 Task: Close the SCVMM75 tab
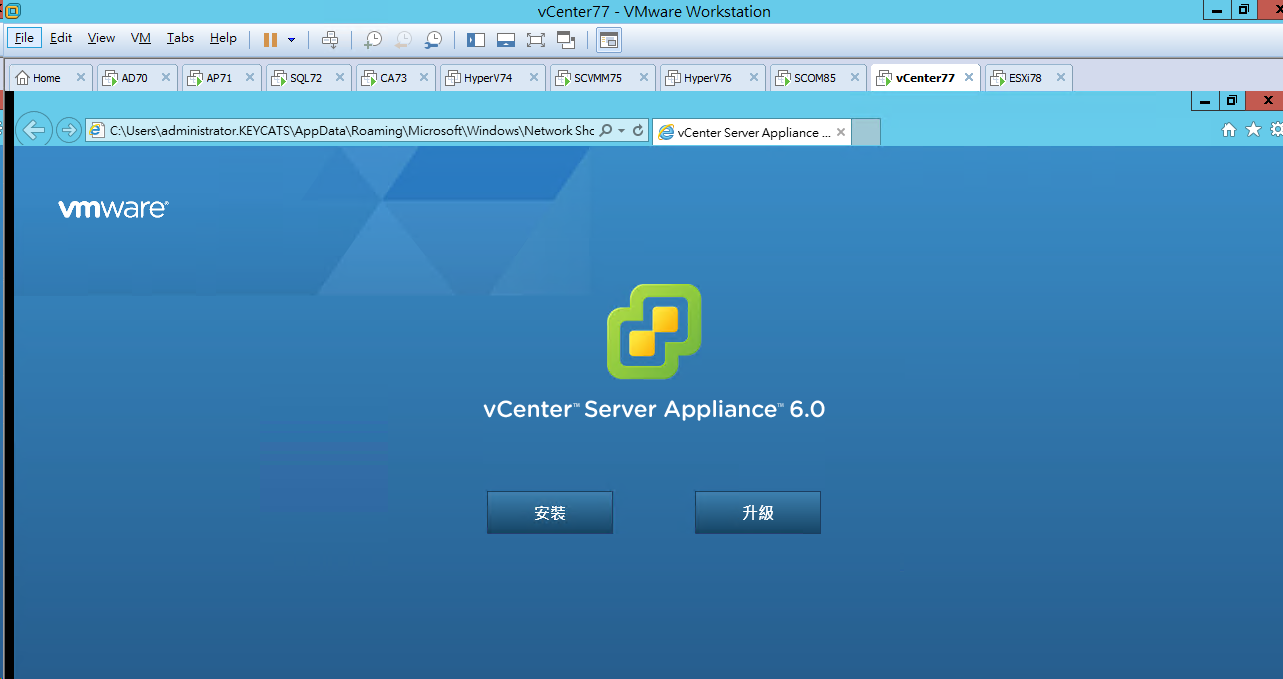[x=642, y=77]
